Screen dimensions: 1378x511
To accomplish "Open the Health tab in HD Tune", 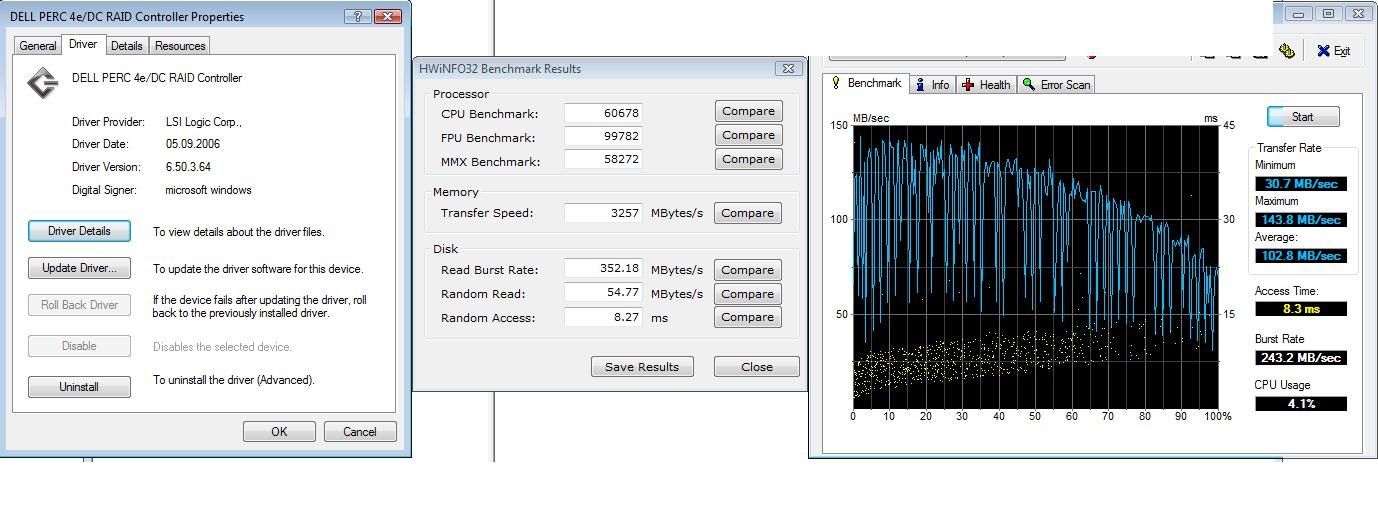I will pos(986,85).
